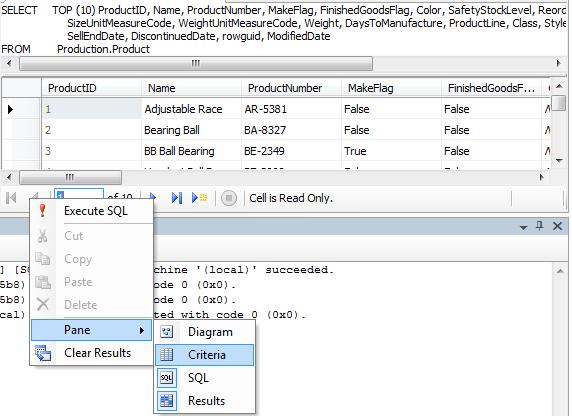Click Production.Product in the SQL text
This screenshot has width=572, height=416.
(x=103, y=49)
